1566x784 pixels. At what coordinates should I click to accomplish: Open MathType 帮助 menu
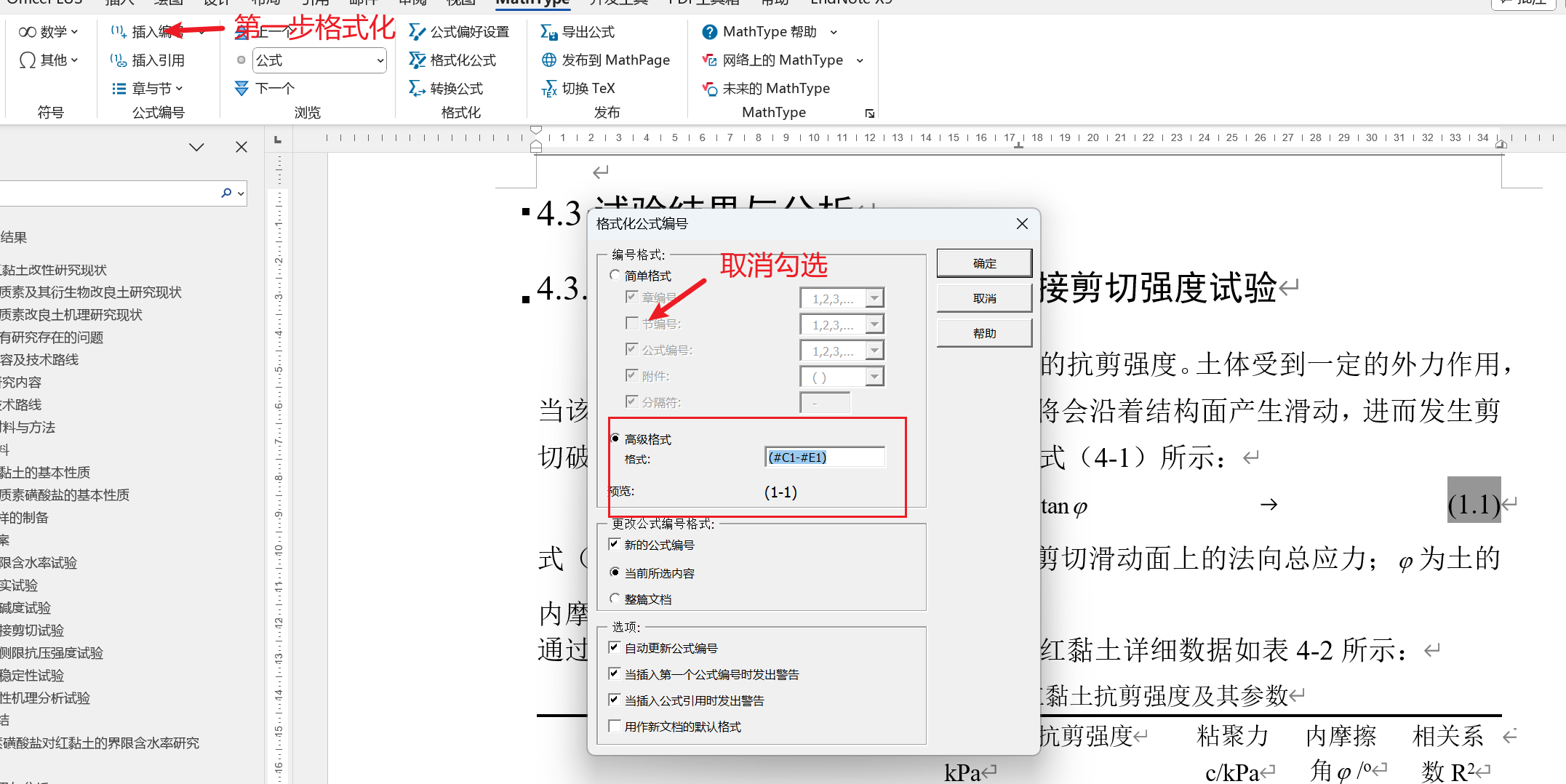pos(770,32)
